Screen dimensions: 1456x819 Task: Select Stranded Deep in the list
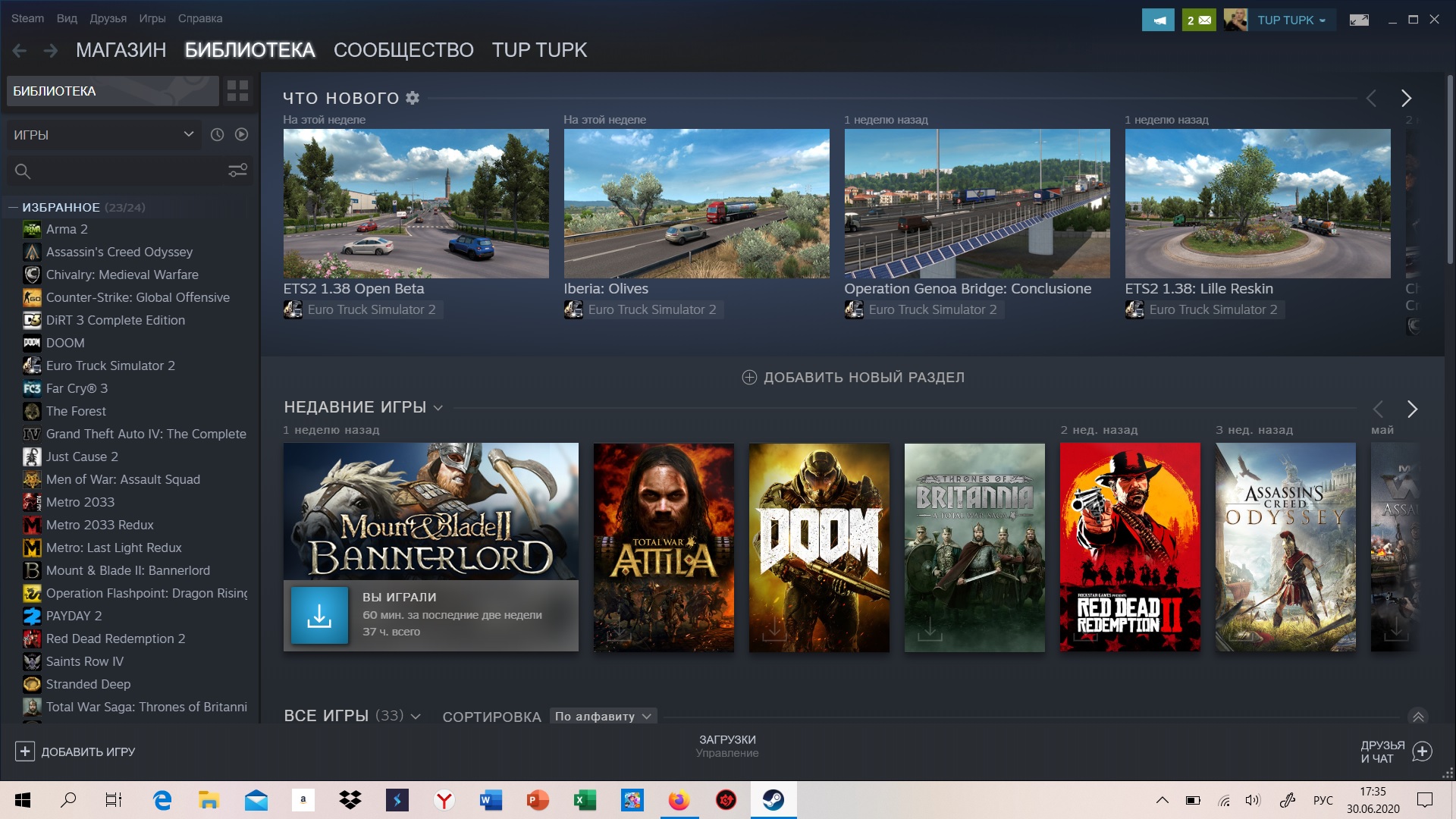(88, 684)
